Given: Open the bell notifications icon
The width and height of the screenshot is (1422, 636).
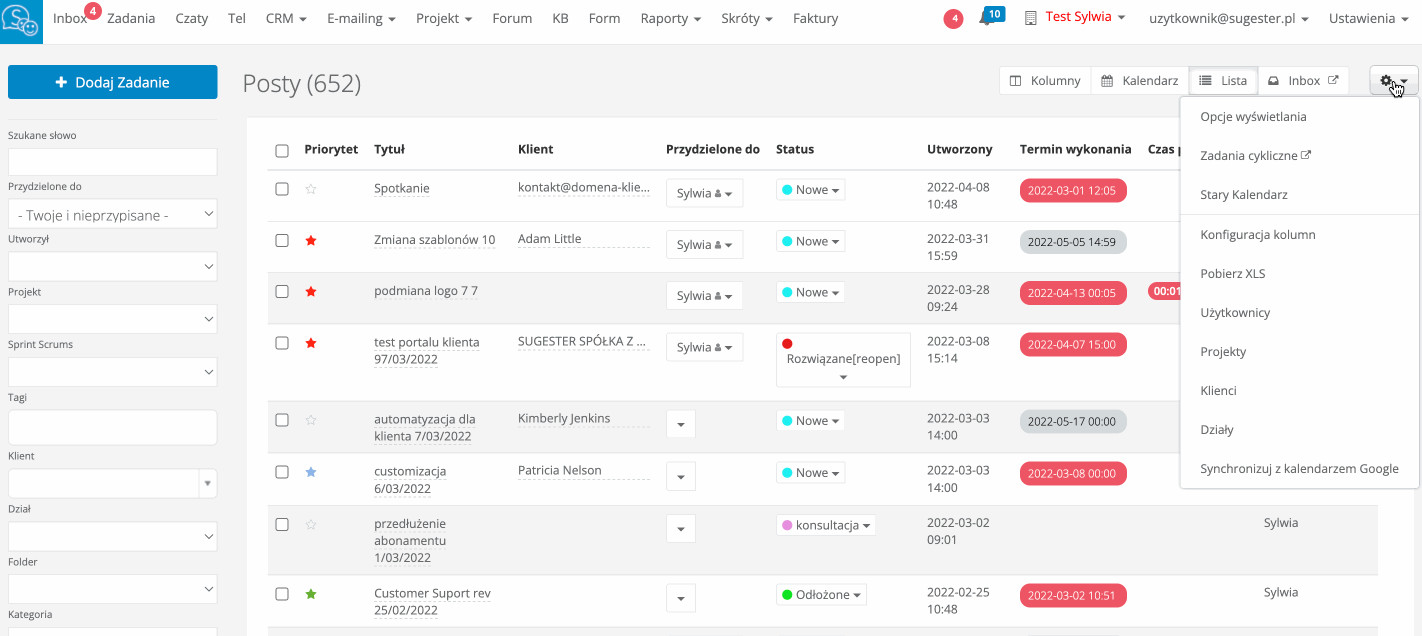Looking at the screenshot, I should click(987, 19).
